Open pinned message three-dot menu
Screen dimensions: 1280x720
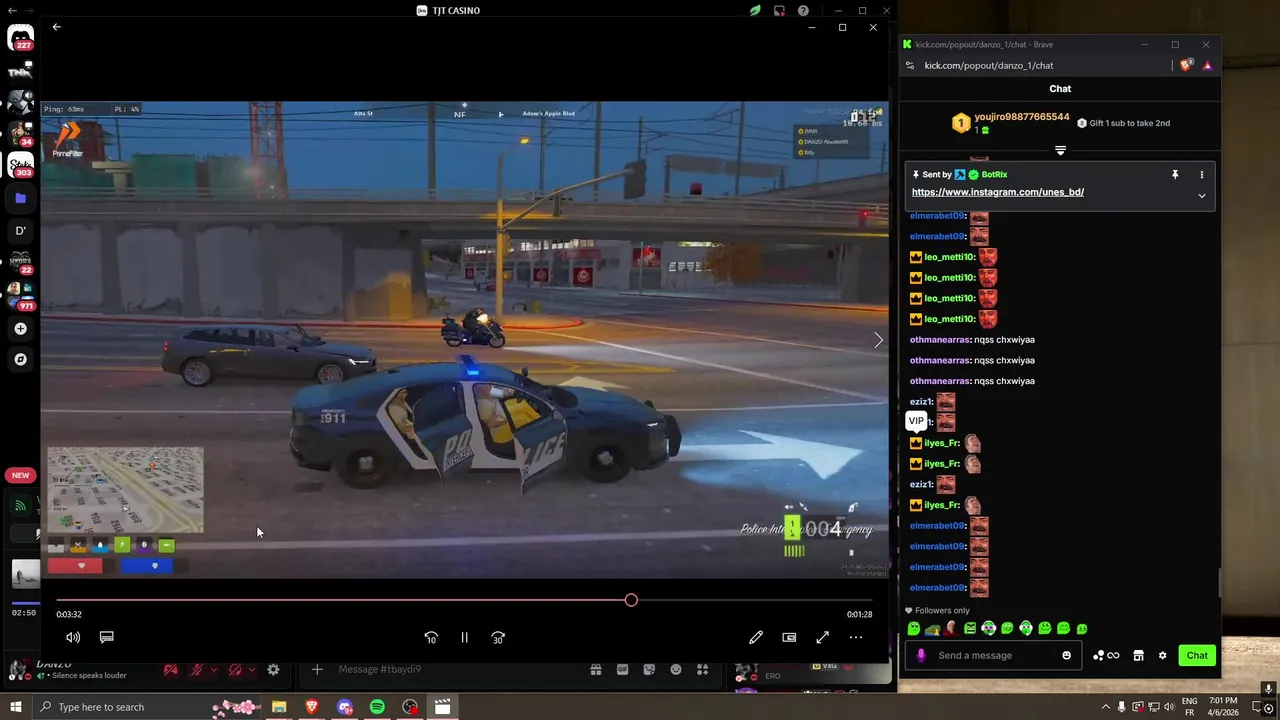[1202, 175]
